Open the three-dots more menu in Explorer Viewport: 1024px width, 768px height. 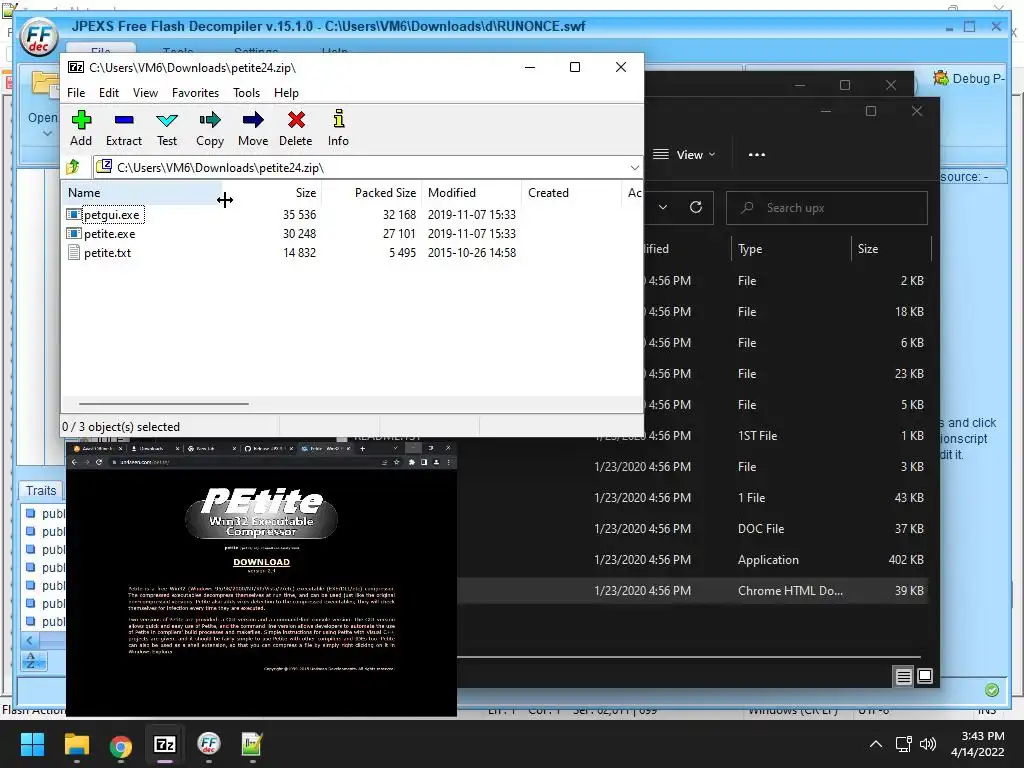tap(757, 155)
